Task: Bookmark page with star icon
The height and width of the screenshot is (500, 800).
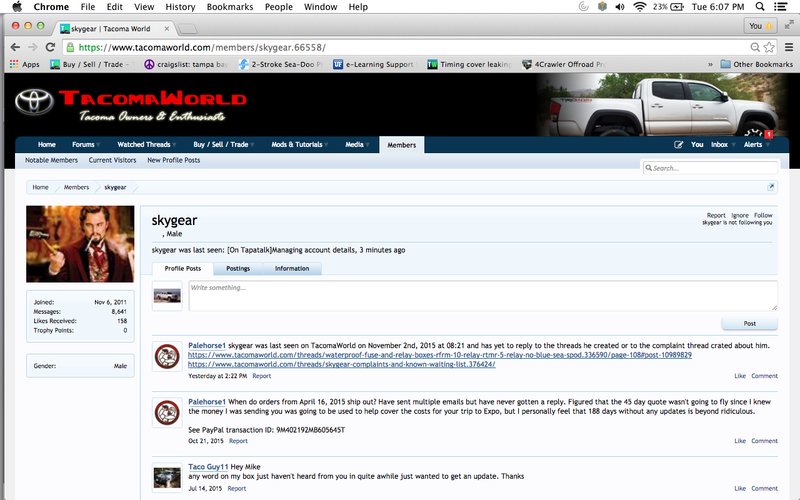Action: point(769,47)
